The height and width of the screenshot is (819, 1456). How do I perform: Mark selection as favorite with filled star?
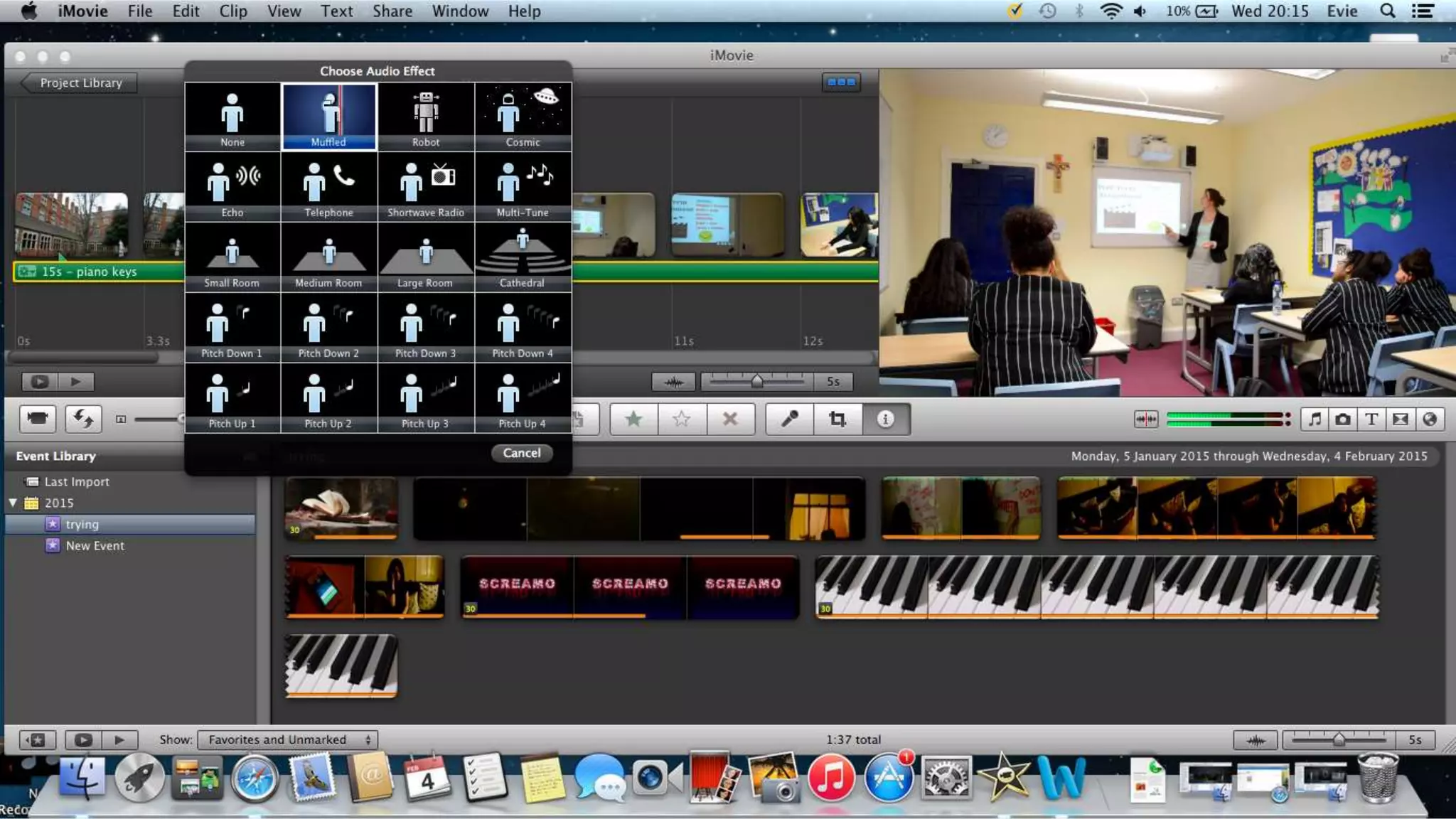[x=633, y=419]
